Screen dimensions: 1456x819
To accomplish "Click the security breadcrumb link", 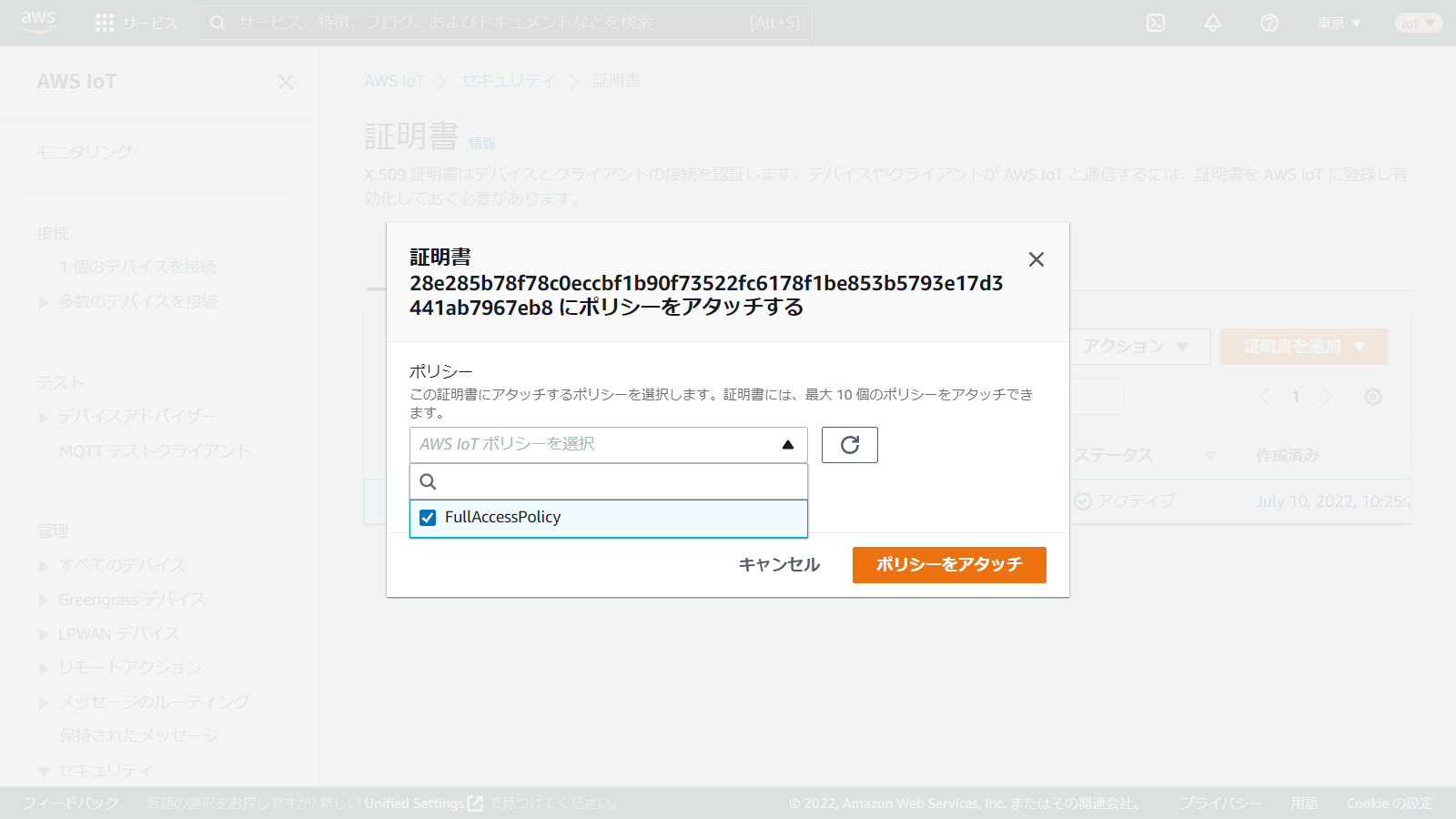I will coord(507,81).
